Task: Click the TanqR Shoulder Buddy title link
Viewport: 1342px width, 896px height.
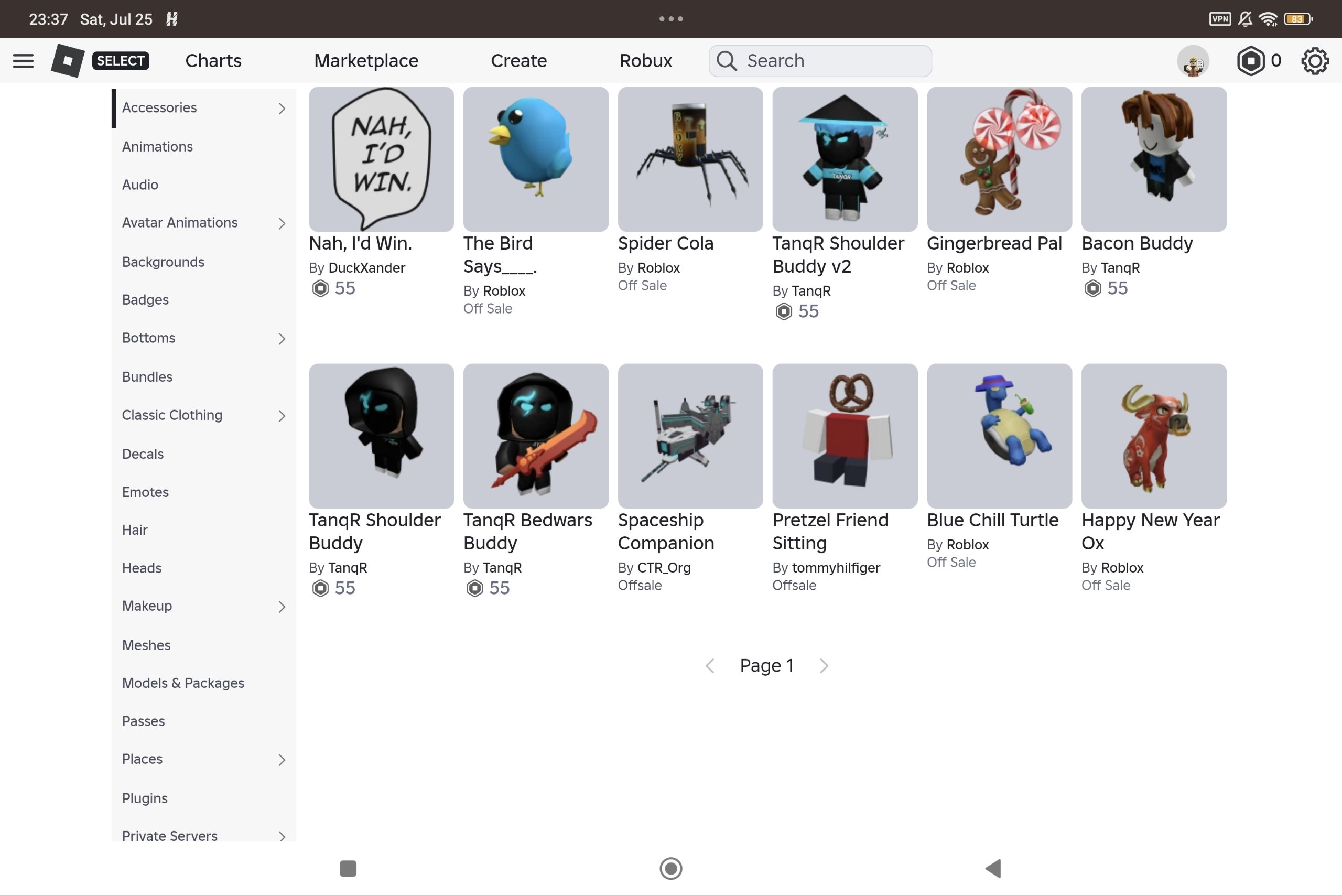Action: (375, 532)
